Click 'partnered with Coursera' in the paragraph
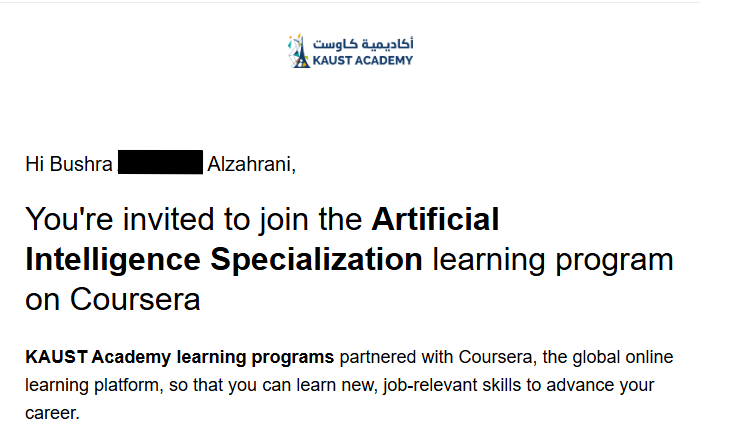The image size is (744, 429). (436, 357)
